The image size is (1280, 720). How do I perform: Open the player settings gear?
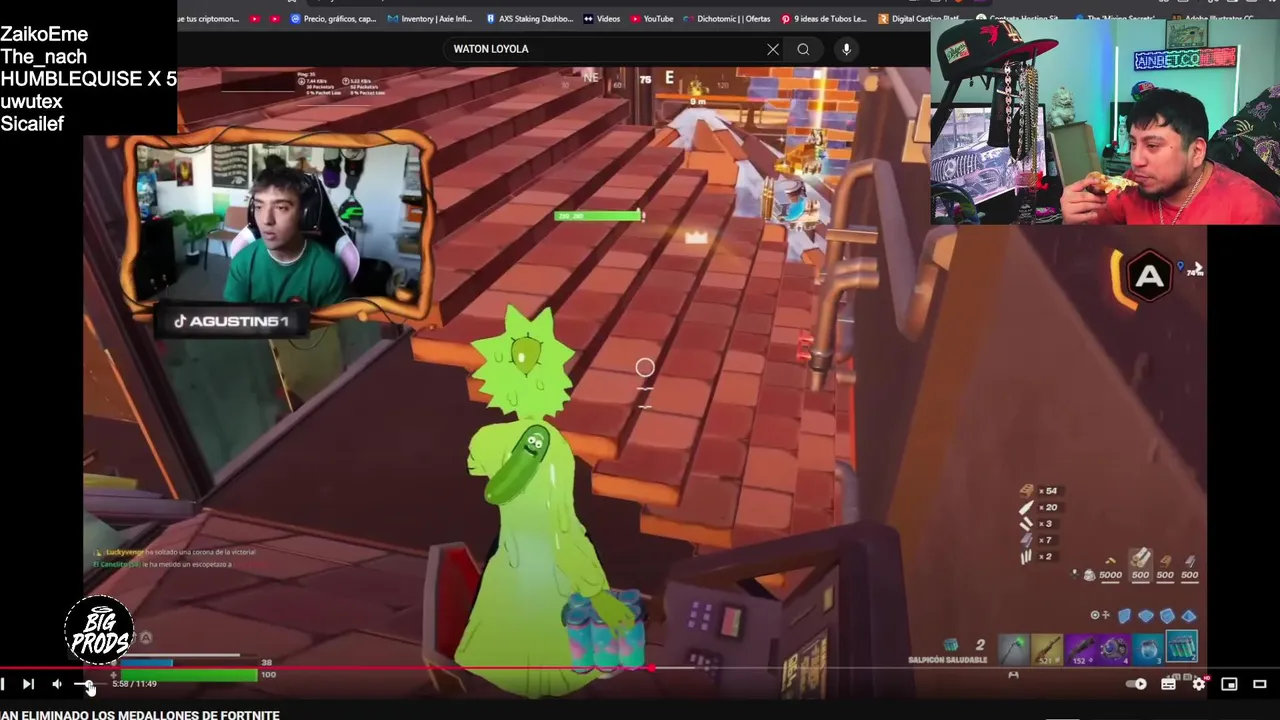[1199, 684]
